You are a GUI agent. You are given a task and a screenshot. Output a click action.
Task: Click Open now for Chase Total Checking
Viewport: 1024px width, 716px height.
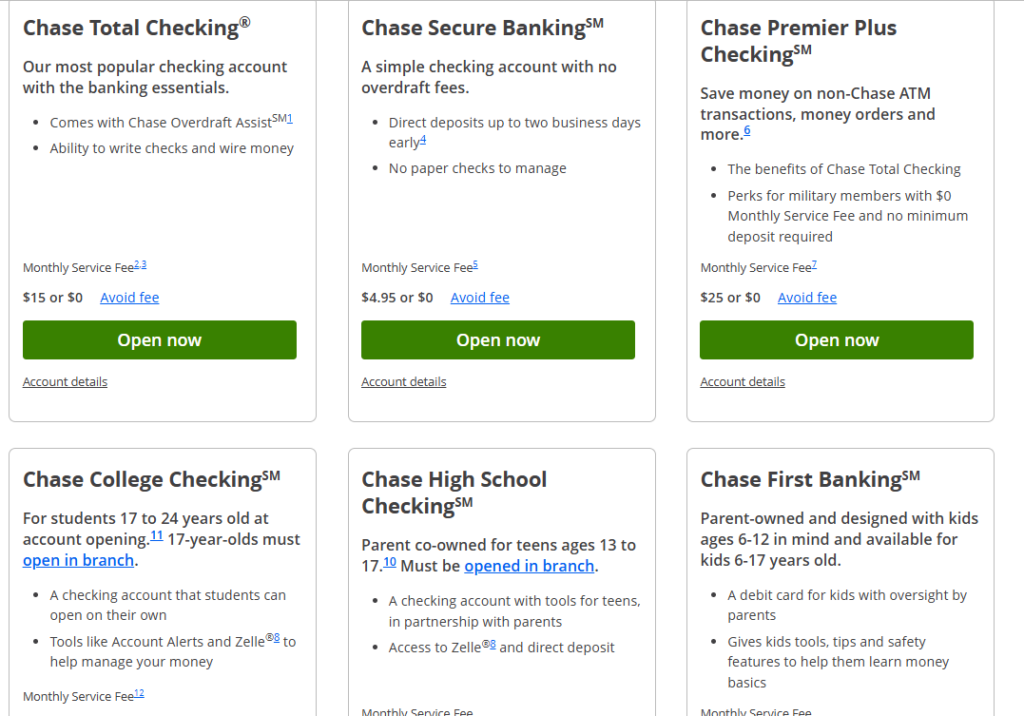click(x=159, y=340)
